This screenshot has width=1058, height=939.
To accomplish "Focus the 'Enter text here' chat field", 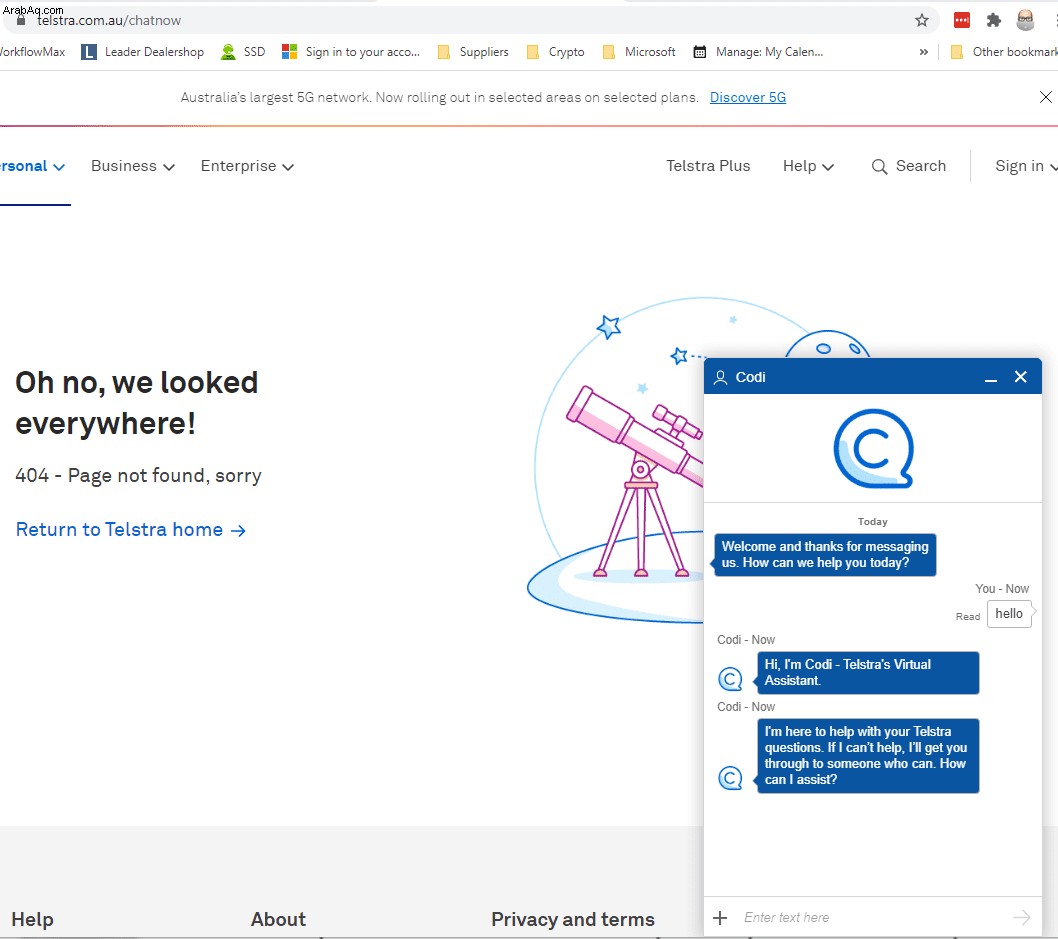I will (873, 917).
